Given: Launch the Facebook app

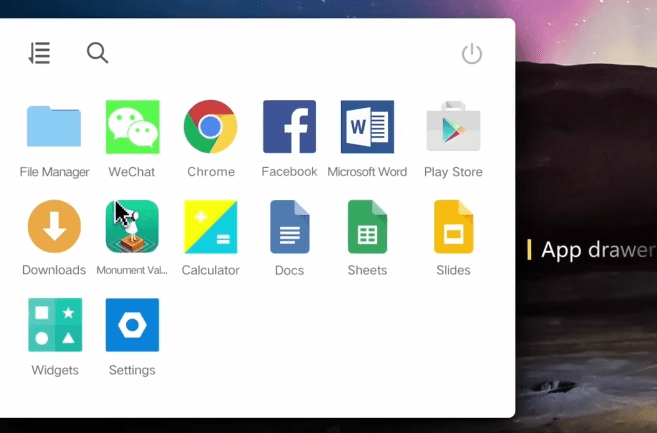Looking at the screenshot, I should [289, 127].
